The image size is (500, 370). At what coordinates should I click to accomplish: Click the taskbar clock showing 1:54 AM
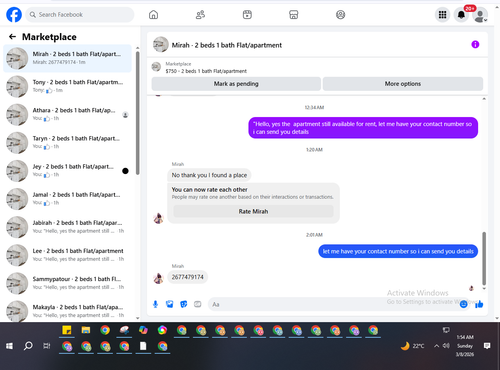[465, 346]
